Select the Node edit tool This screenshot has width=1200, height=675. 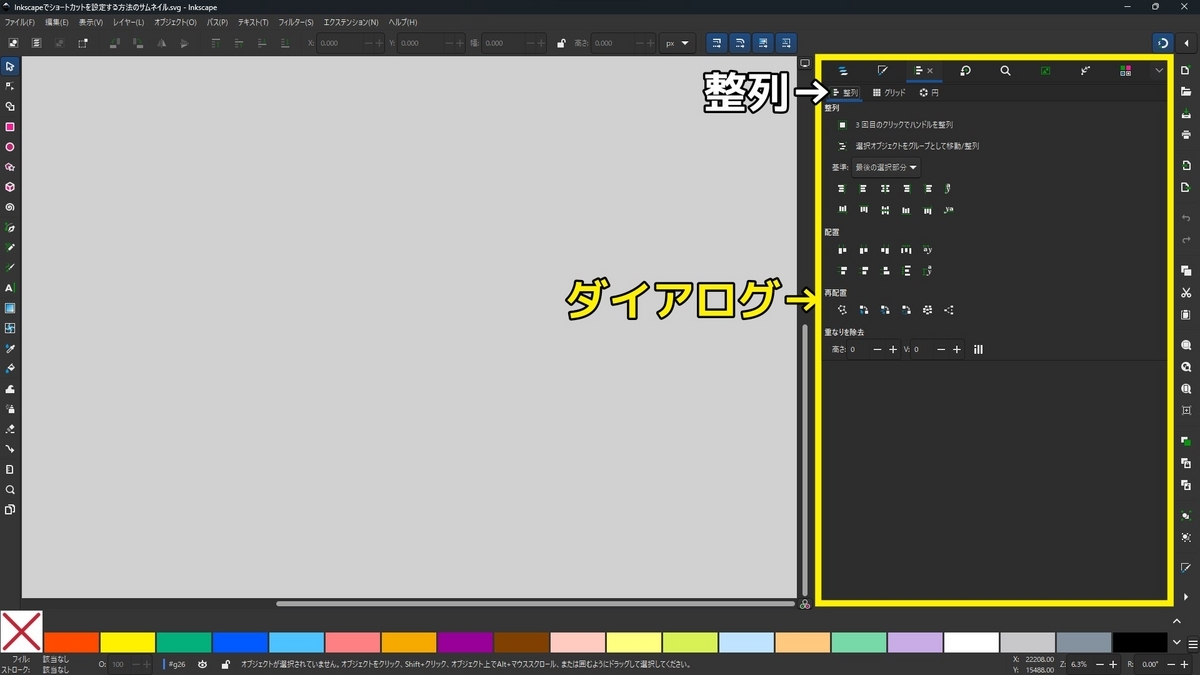tap(10, 86)
